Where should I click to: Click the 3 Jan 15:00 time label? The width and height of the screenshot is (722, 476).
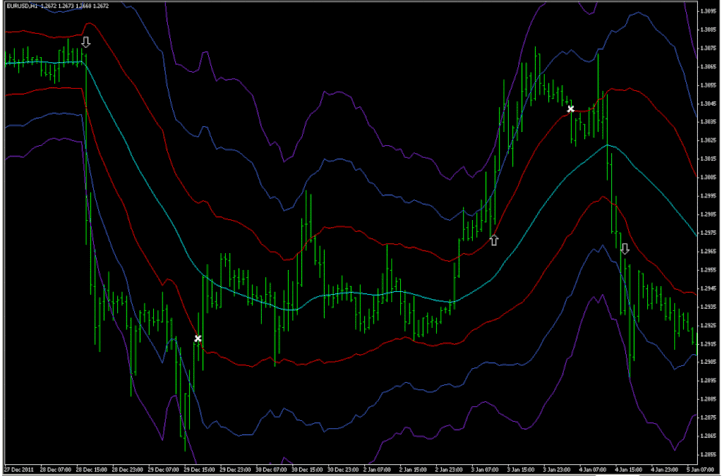pos(521,470)
